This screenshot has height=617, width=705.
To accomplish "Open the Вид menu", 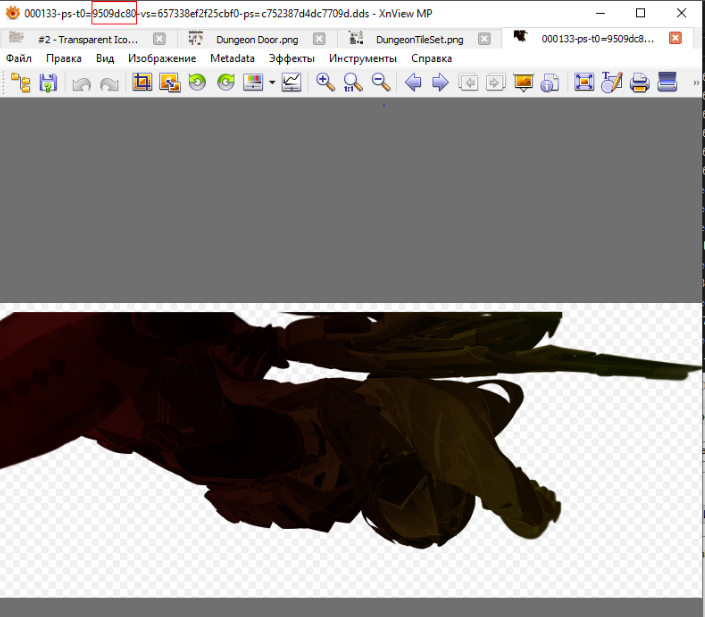I will 105,58.
